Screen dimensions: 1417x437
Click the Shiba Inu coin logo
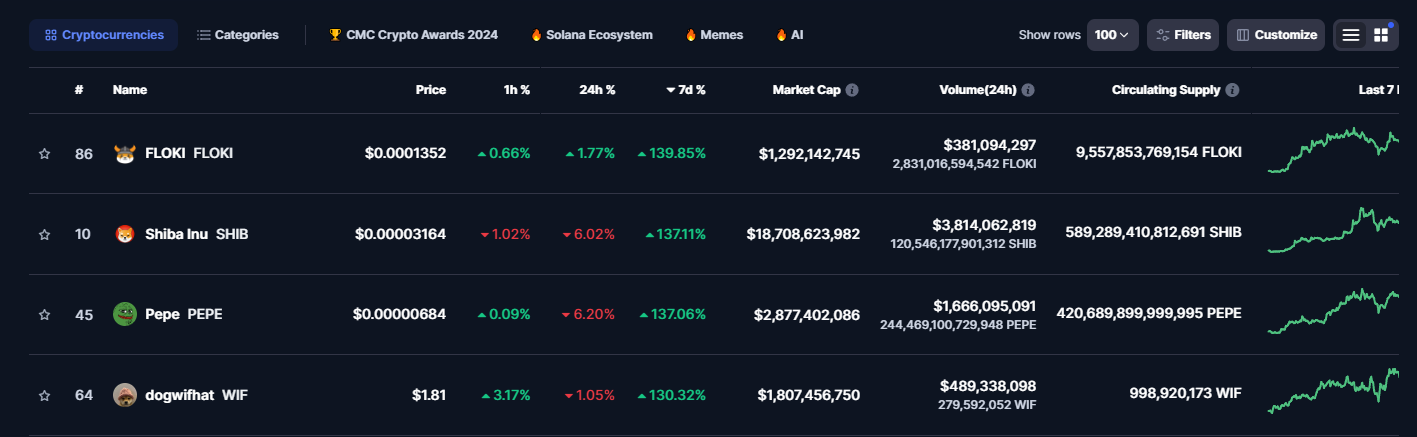(125, 234)
